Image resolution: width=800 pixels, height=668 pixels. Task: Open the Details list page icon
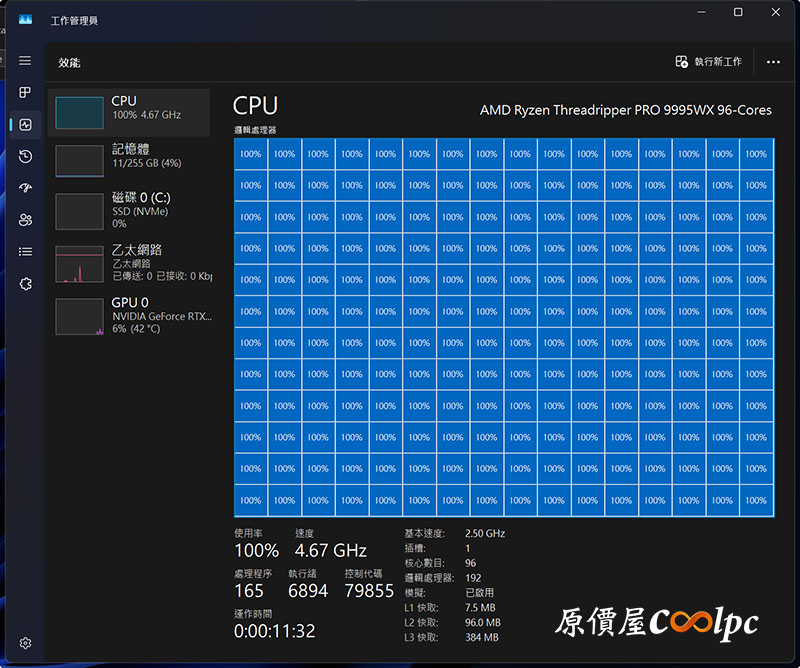[x=25, y=252]
